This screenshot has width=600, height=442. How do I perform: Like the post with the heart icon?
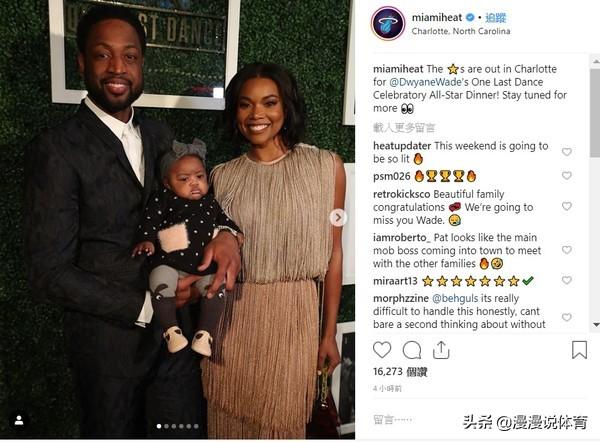click(382, 350)
